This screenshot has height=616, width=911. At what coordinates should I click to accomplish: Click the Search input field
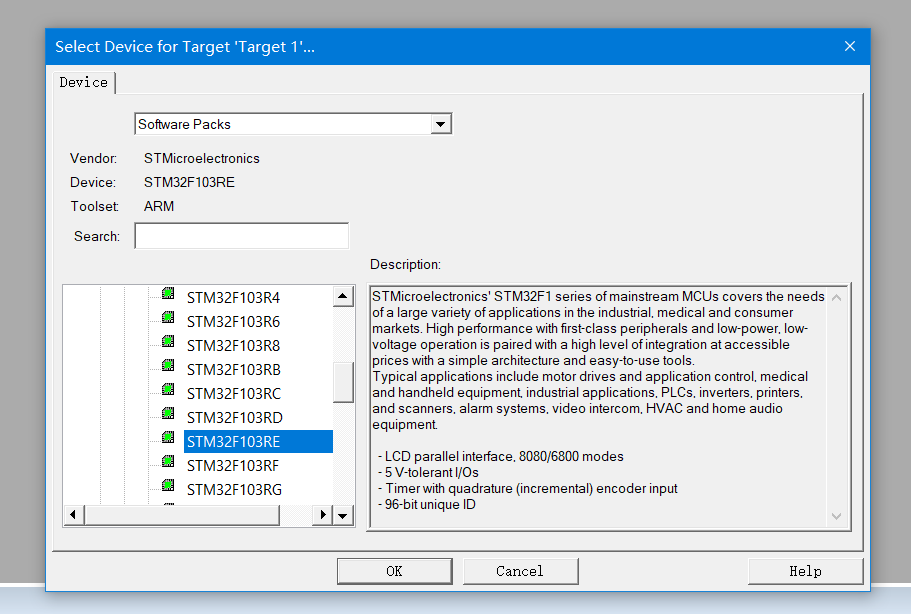(x=242, y=236)
